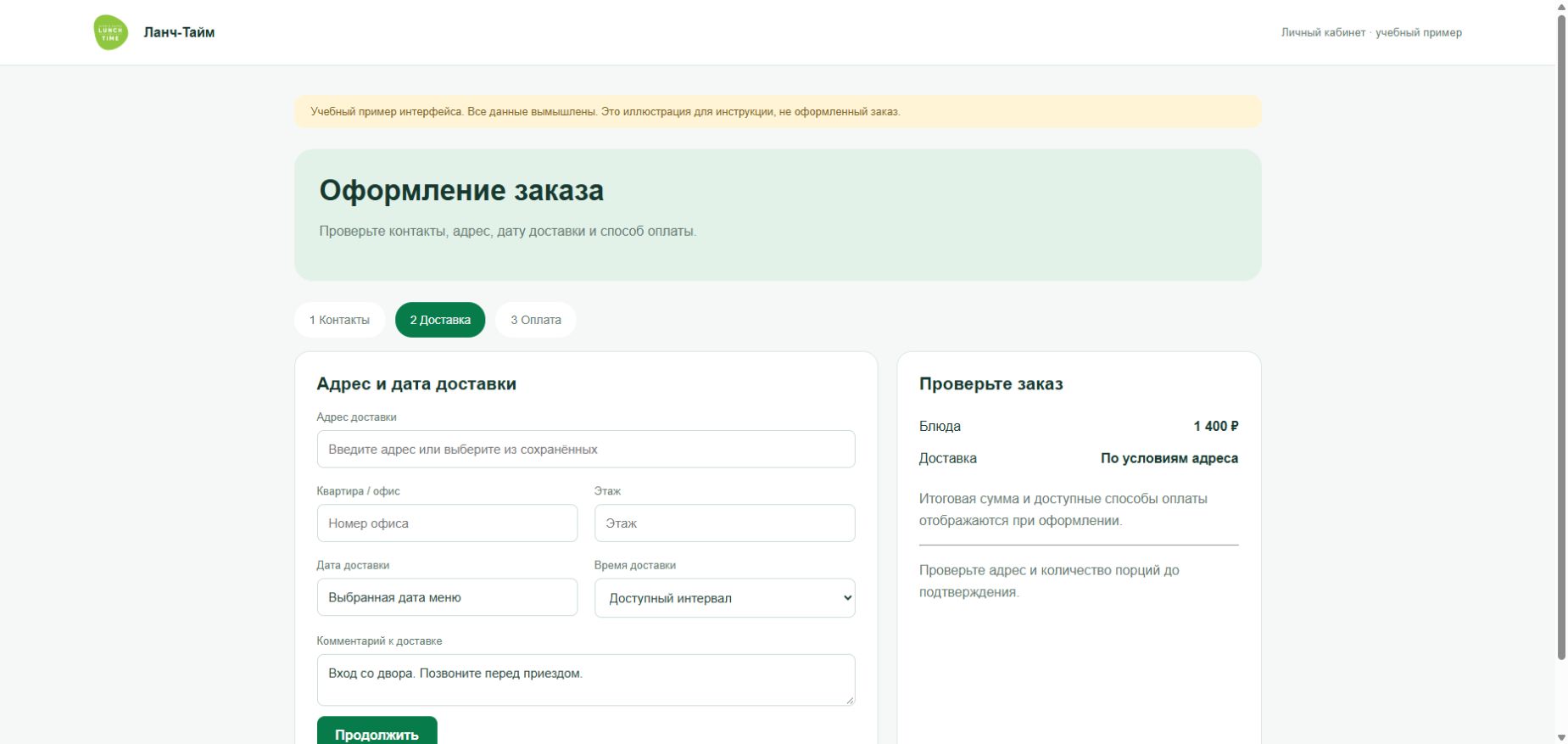1568x744 pixels.
Task: Click the Оформление заказа heading
Action: click(461, 190)
